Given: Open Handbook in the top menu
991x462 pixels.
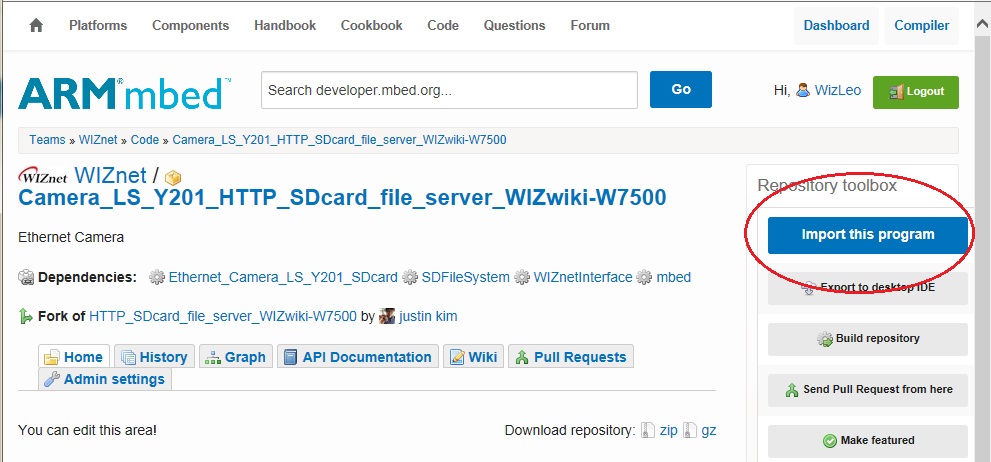Looking at the screenshot, I should 285,25.
